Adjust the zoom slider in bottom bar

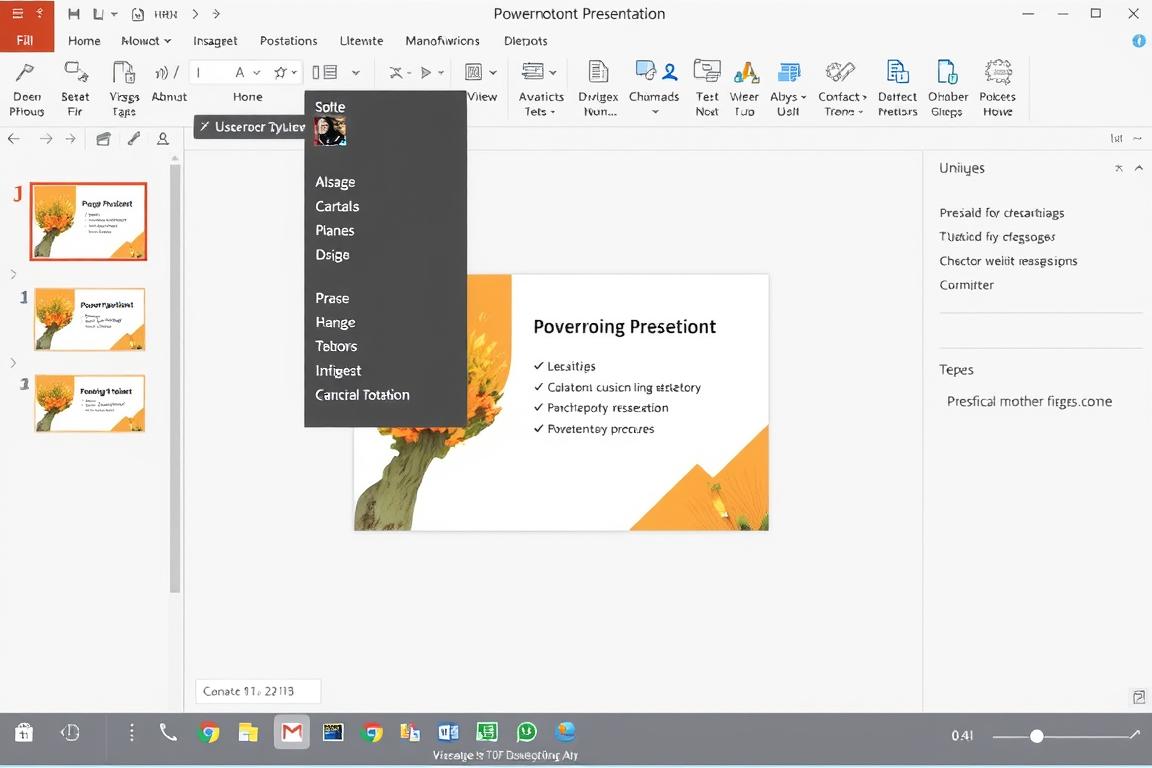tap(1037, 736)
